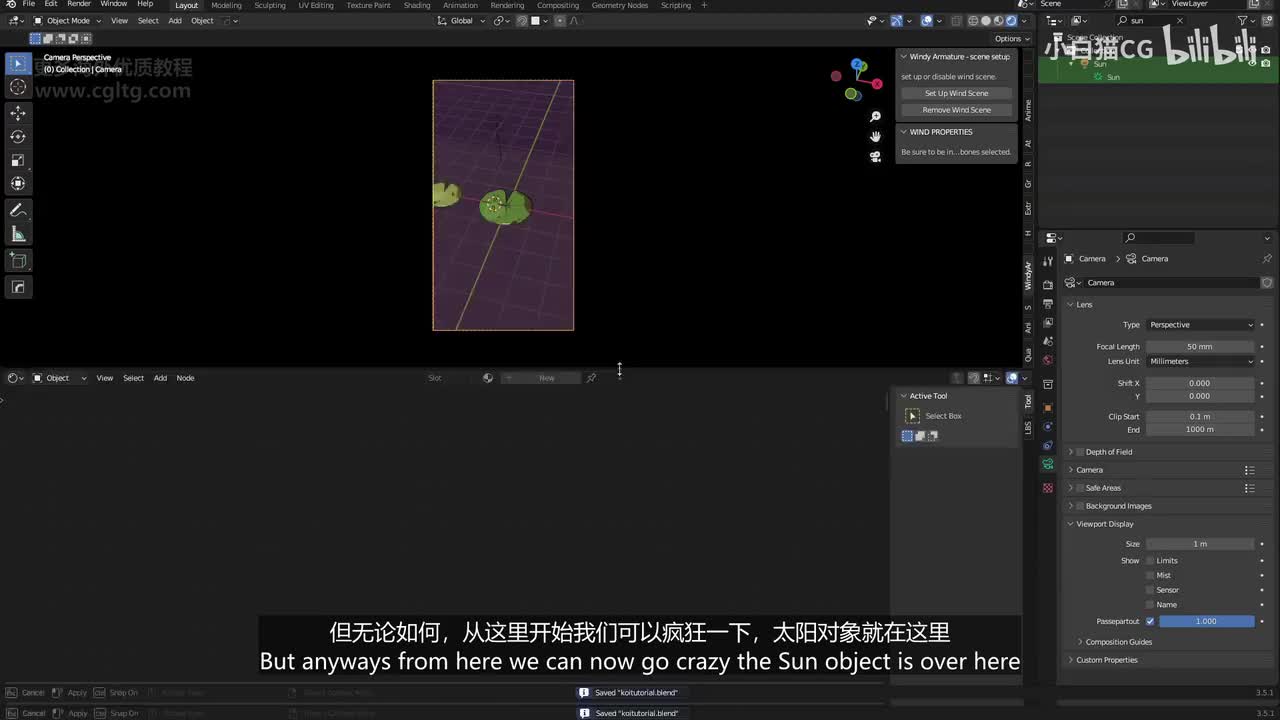This screenshot has width=1280, height=720.
Task: Click the New material button in node editor
Action: (x=541, y=378)
